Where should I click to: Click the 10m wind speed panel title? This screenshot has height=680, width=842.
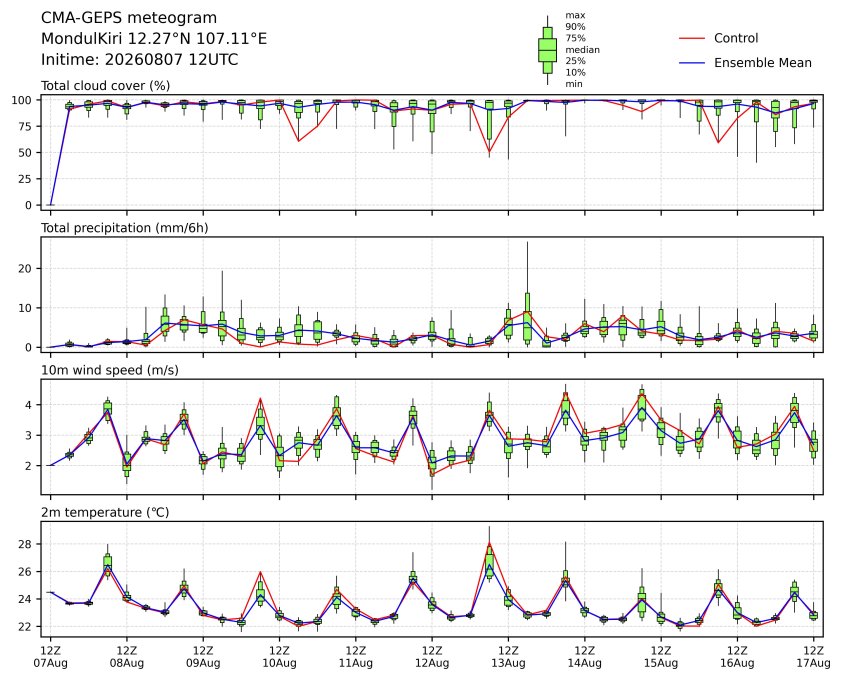click(x=110, y=371)
